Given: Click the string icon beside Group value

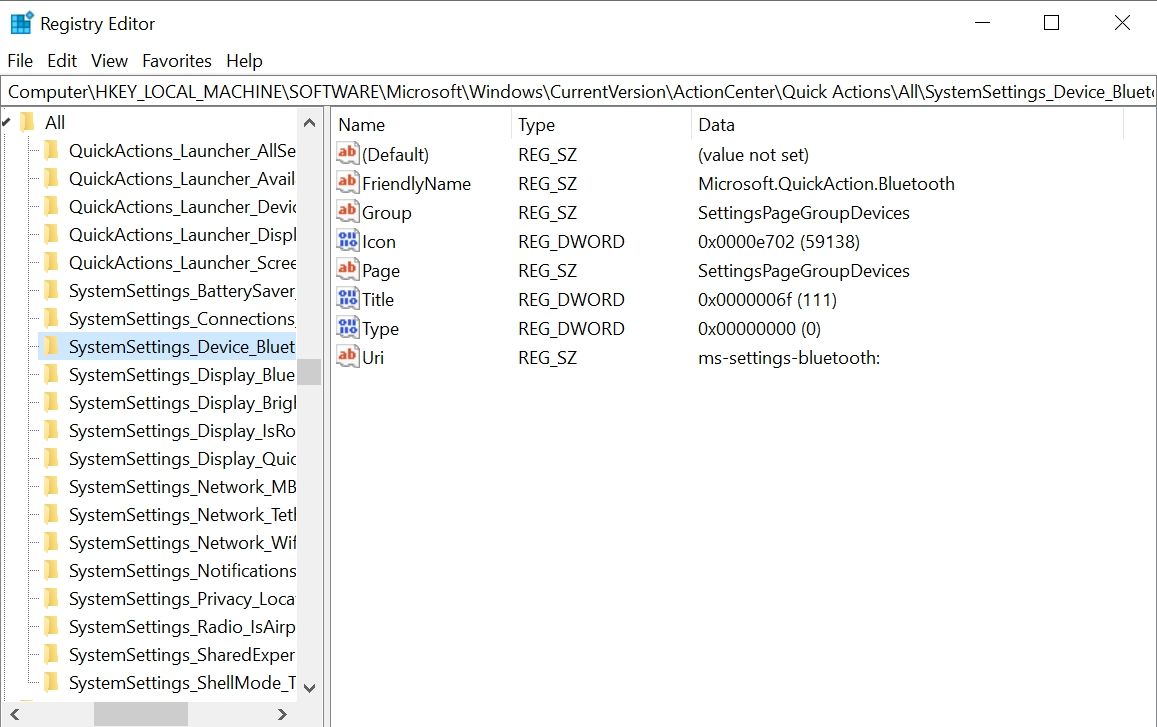Looking at the screenshot, I should (x=348, y=212).
